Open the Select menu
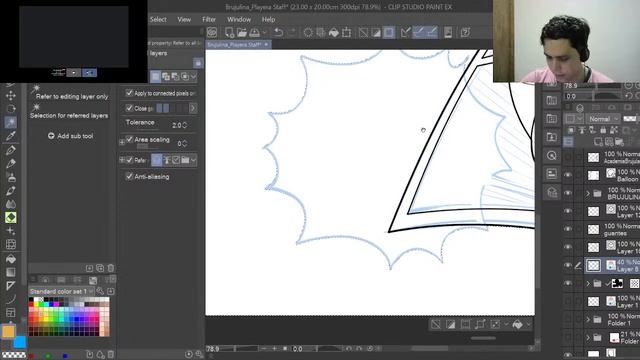The width and height of the screenshot is (640, 360). click(158, 19)
